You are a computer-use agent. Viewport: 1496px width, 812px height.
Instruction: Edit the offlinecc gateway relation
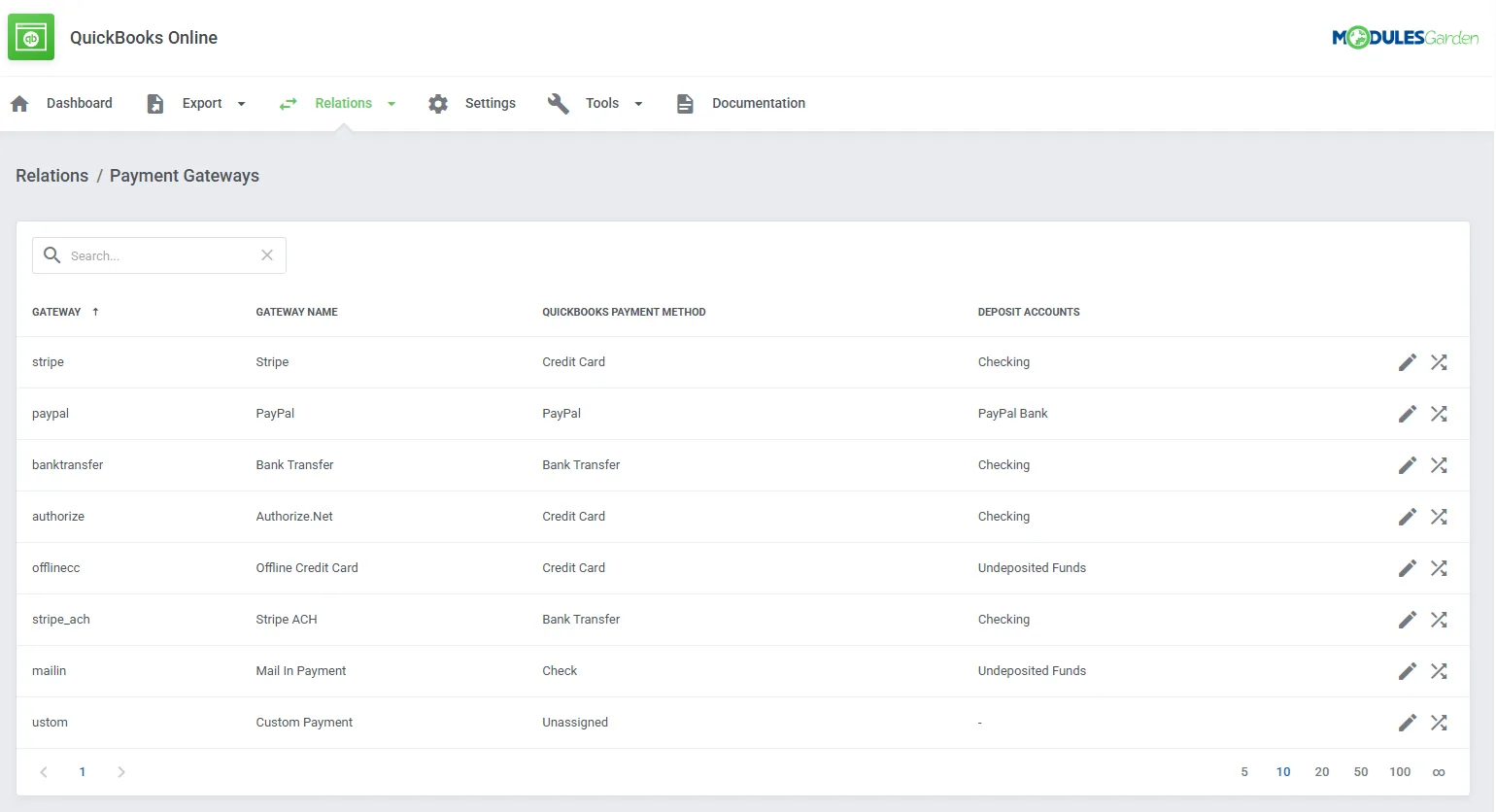click(1408, 568)
